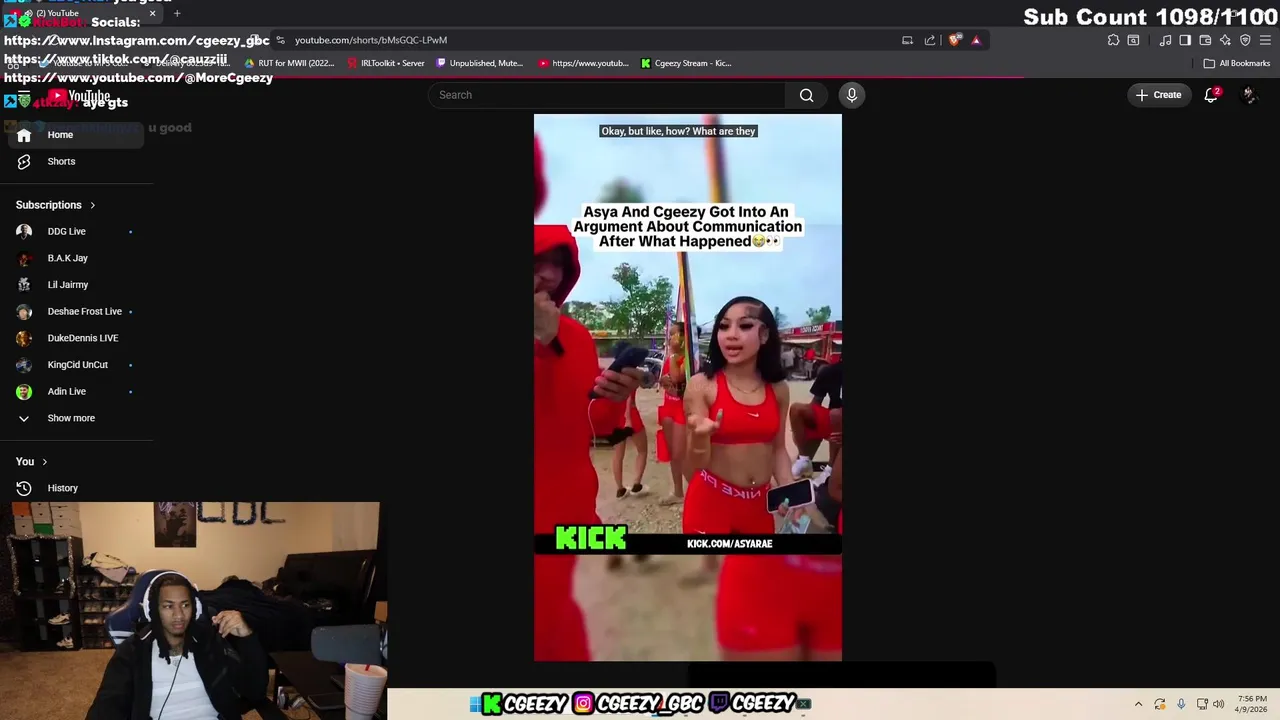Open a new browser tab with plus

177,13
